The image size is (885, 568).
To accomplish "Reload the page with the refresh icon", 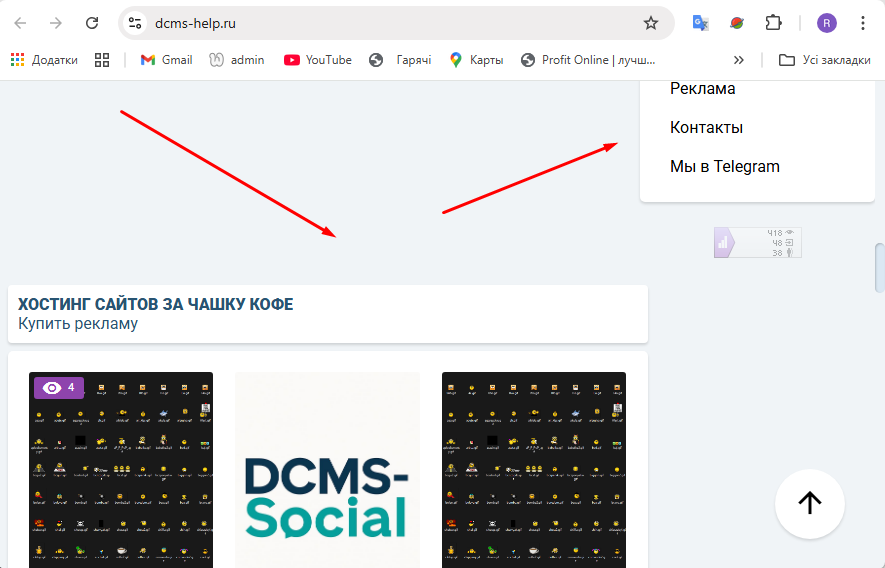I will tap(92, 23).
